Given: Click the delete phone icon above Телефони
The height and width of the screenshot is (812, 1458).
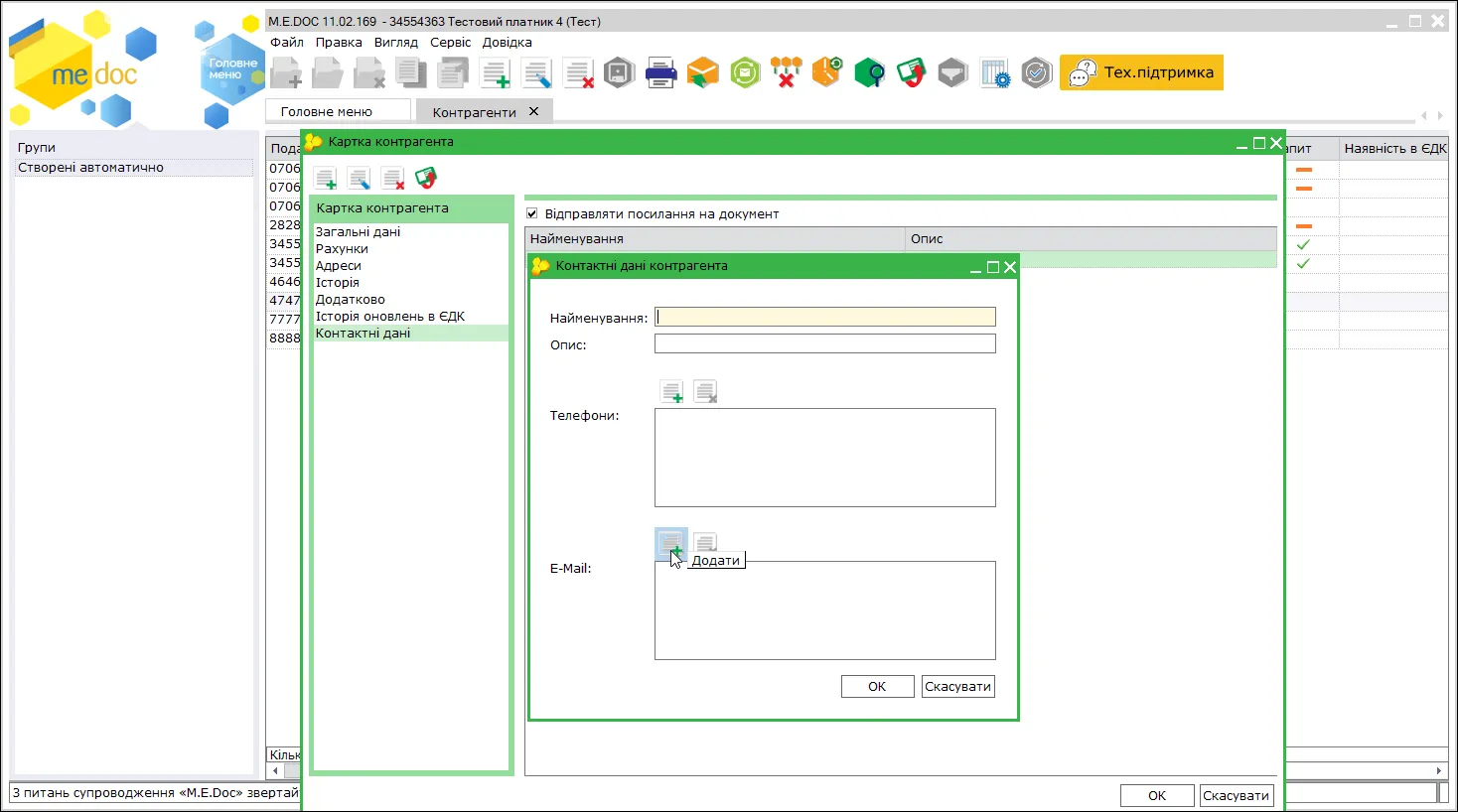Looking at the screenshot, I should pyautogui.click(x=705, y=391).
